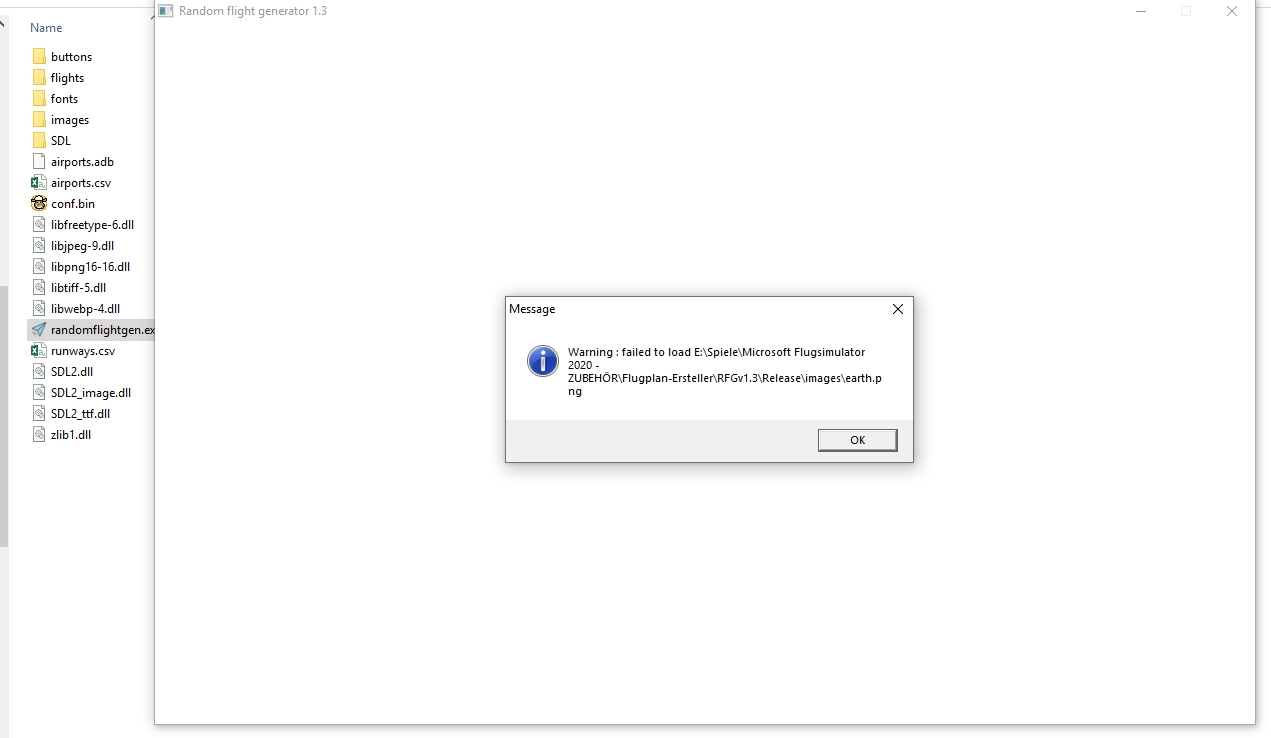This screenshot has width=1271, height=738.
Task: Click the buttons folder icon
Action: [x=39, y=57]
